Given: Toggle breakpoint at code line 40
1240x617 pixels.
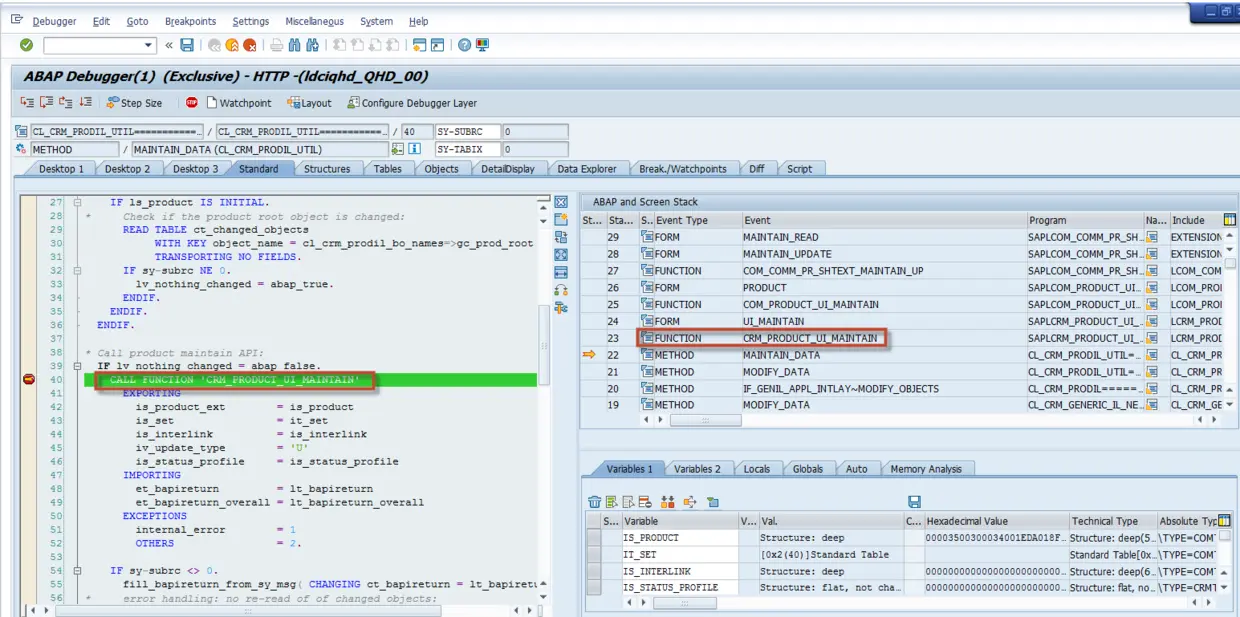Looking at the screenshot, I should (29, 380).
